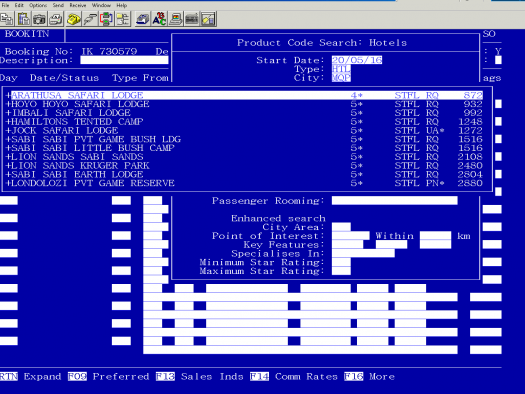Image resolution: width=525 pixels, height=394 pixels.
Task: Click the rightmost pencil edit toolbar icon
Action: click(208, 19)
